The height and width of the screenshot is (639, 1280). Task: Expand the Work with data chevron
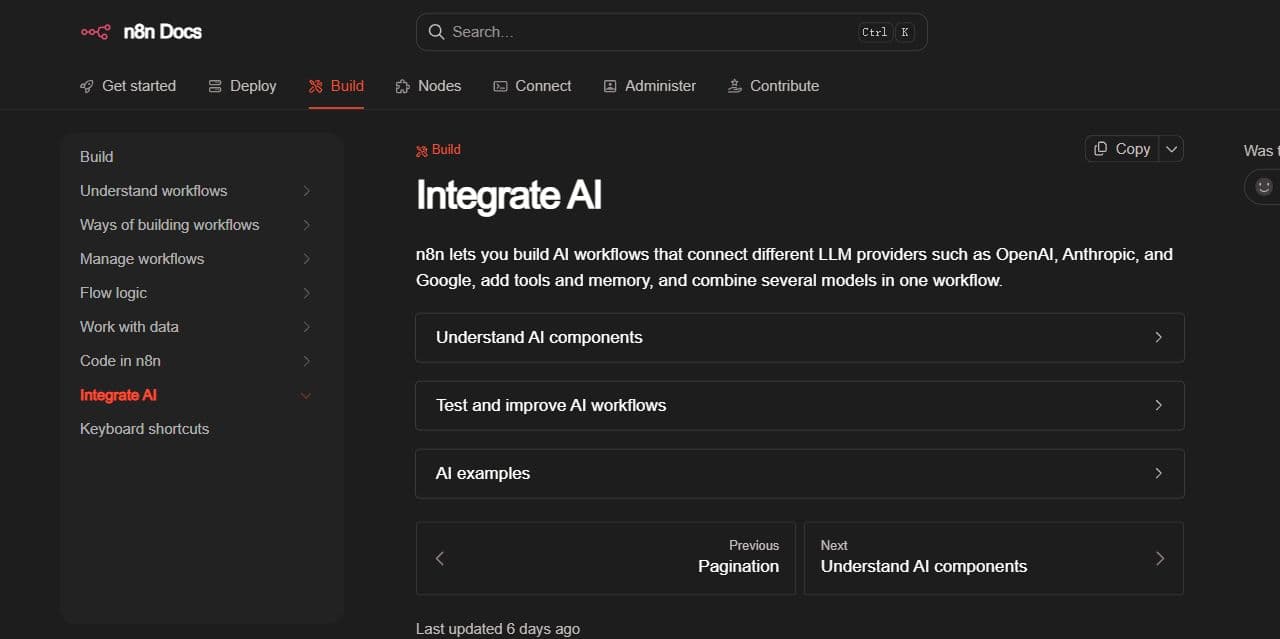tap(306, 327)
